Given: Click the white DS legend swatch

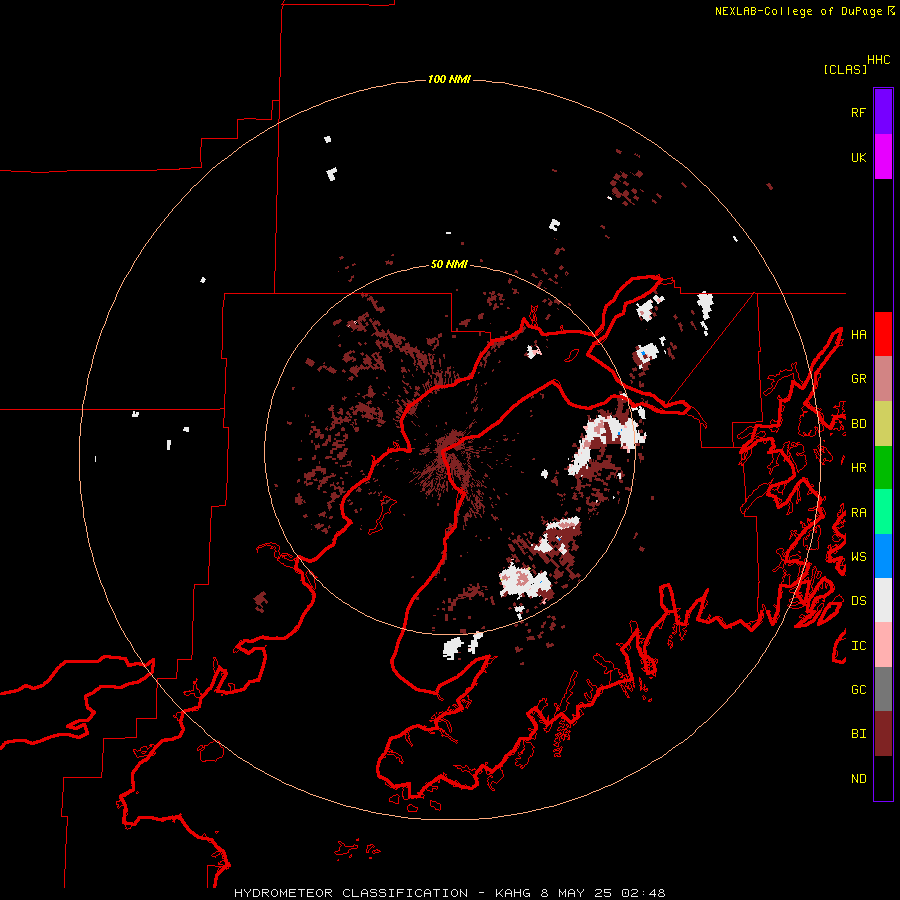Looking at the screenshot, I should [x=883, y=600].
